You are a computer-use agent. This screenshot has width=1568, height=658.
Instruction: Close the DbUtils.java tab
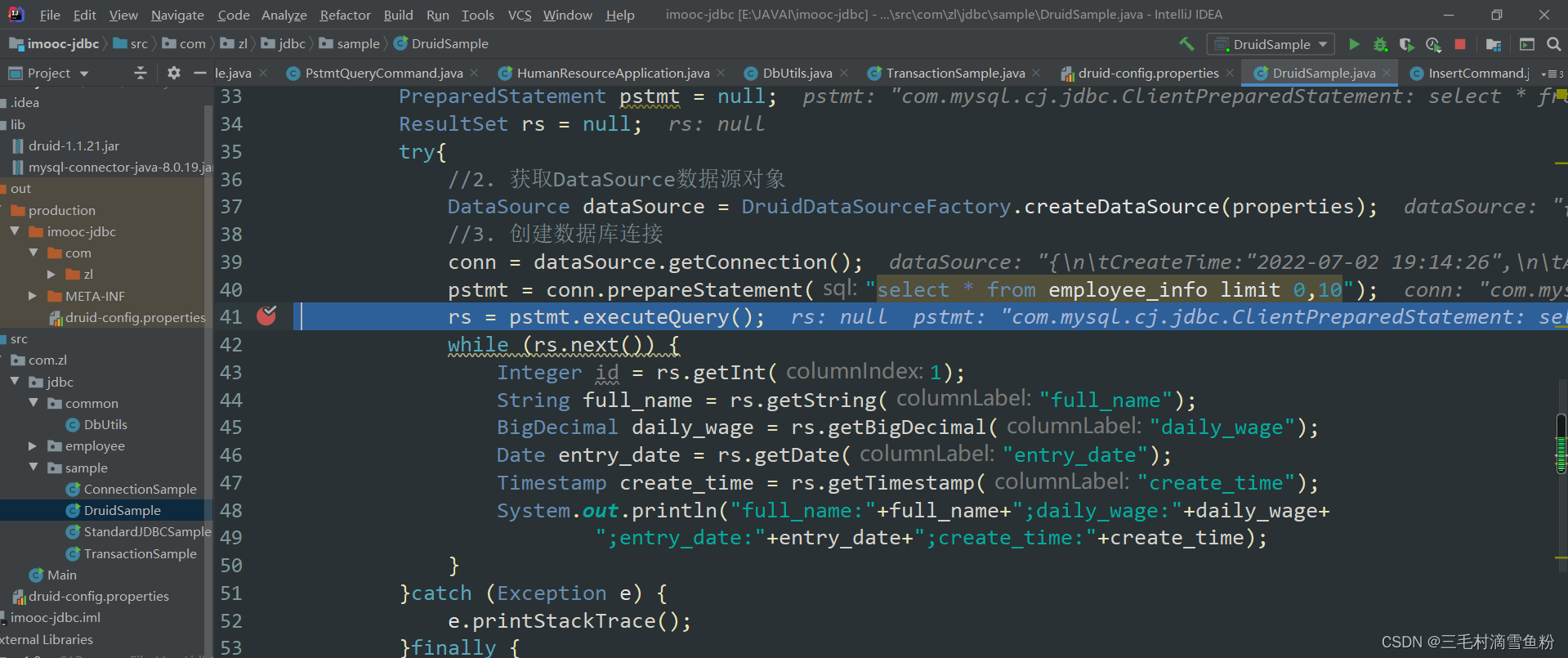(844, 73)
